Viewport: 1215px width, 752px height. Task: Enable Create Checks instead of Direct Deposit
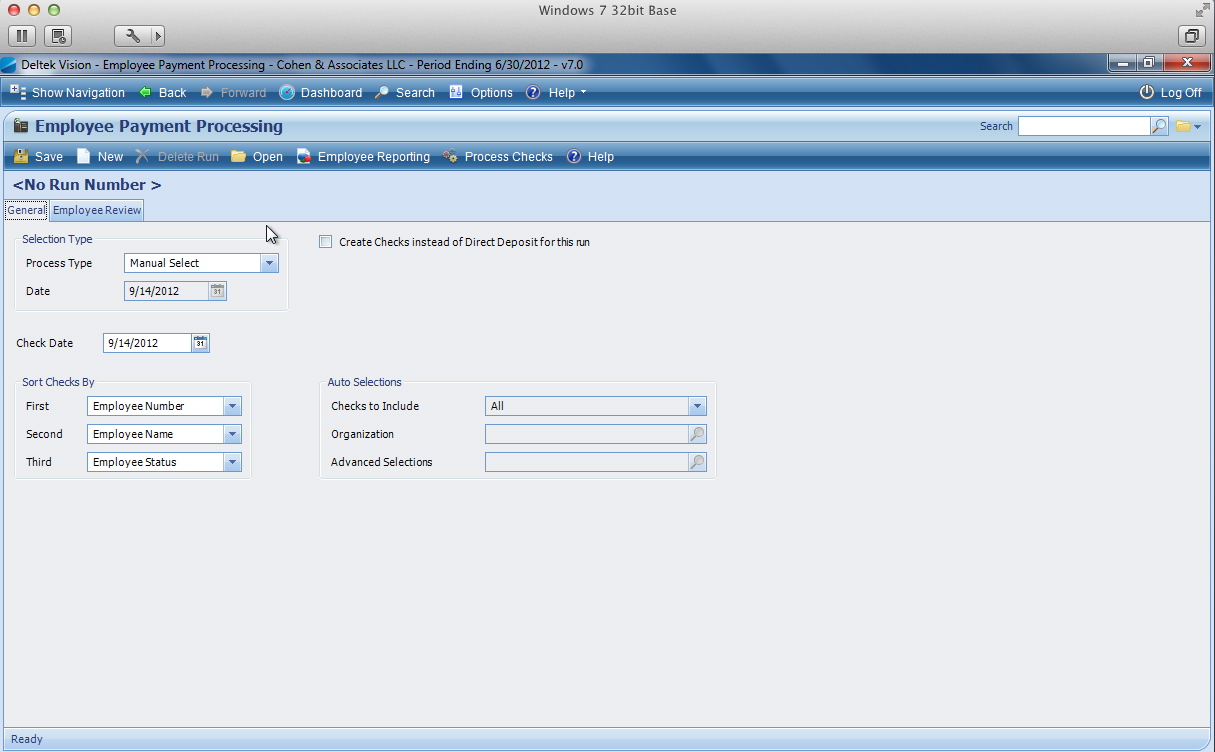326,242
